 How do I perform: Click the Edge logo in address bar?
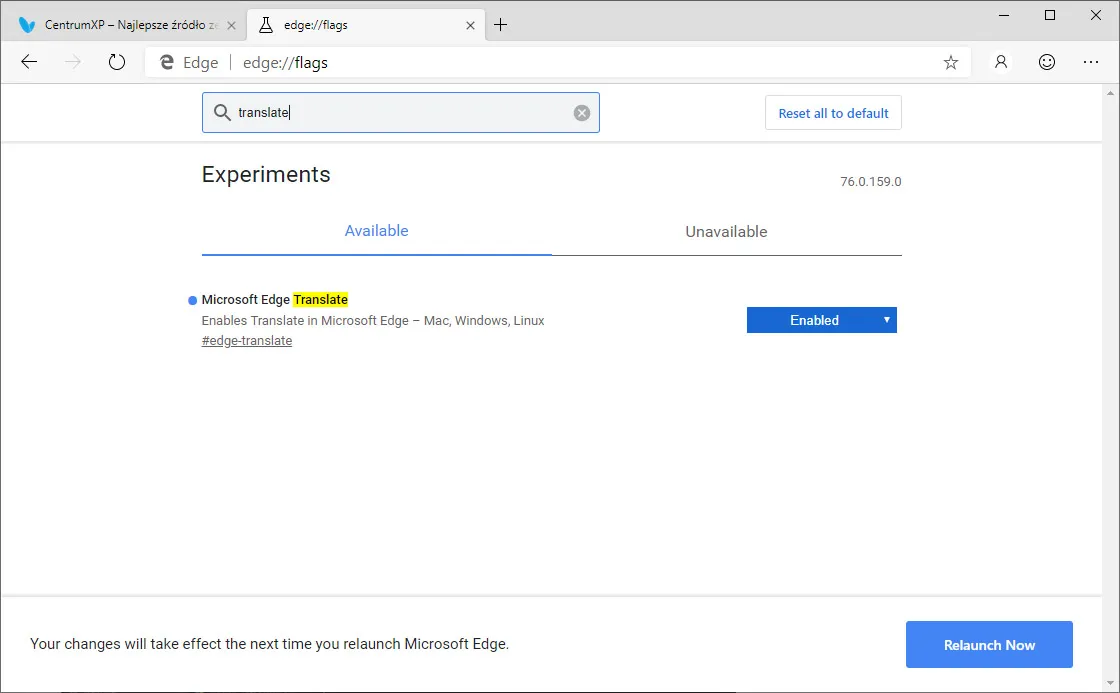pyautogui.click(x=166, y=62)
